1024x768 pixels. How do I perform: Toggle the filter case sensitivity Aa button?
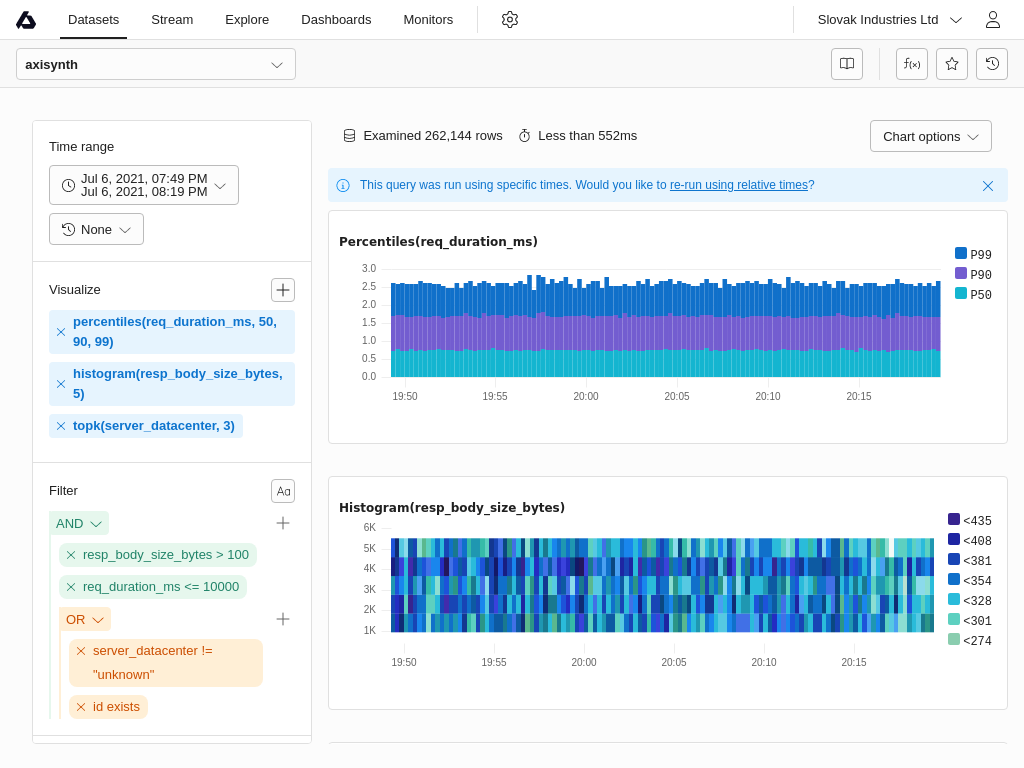pyautogui.click(x=283, y=491)
